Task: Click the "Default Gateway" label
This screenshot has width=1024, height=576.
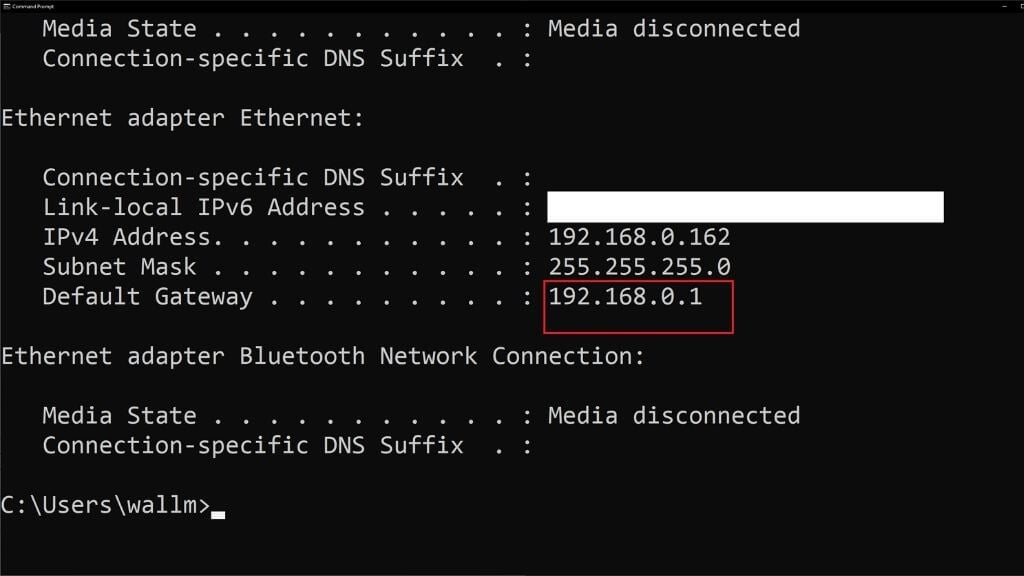Action: pyautogui.click(x=147, y=297)
